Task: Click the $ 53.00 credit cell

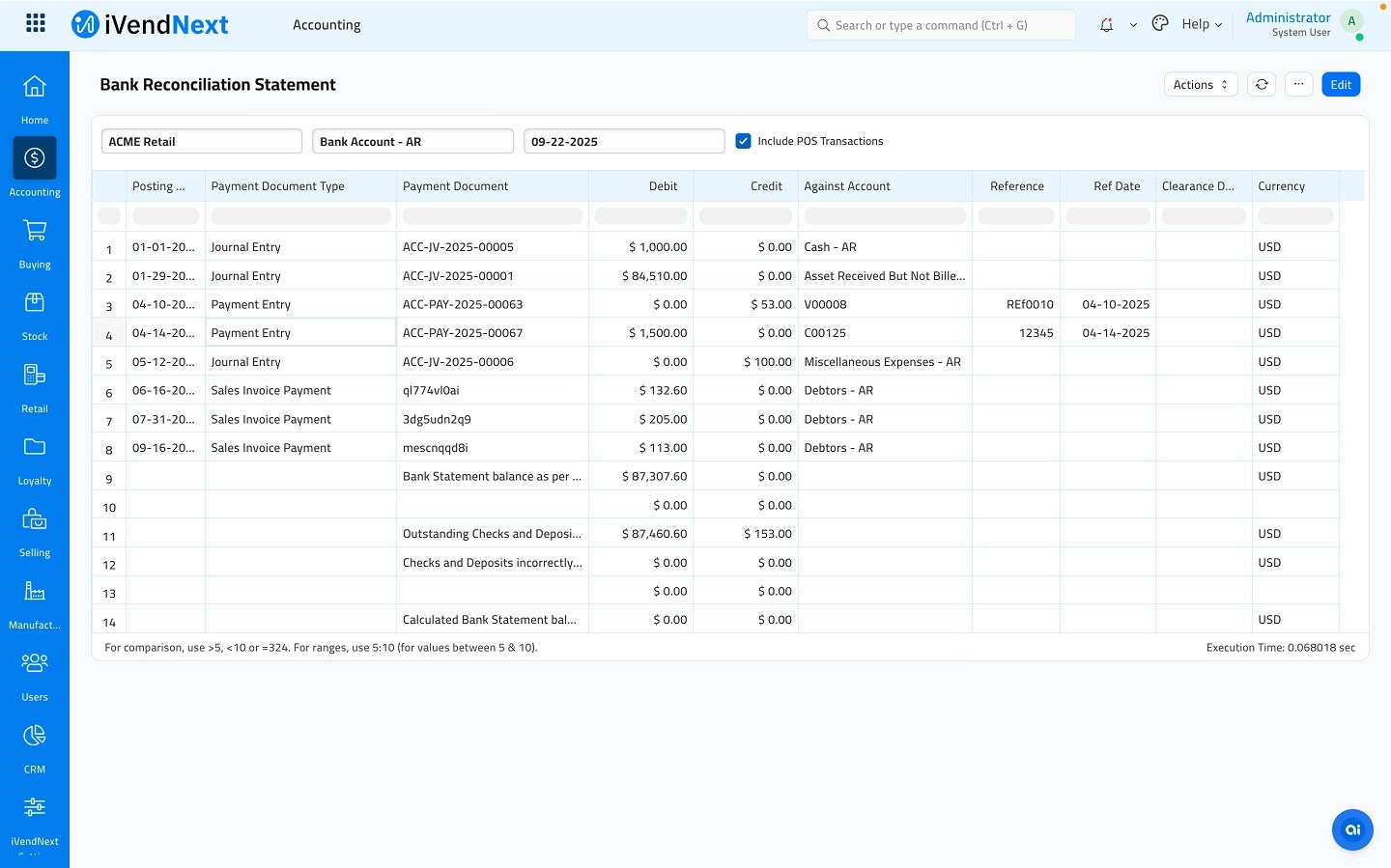Action: point(746,304)
